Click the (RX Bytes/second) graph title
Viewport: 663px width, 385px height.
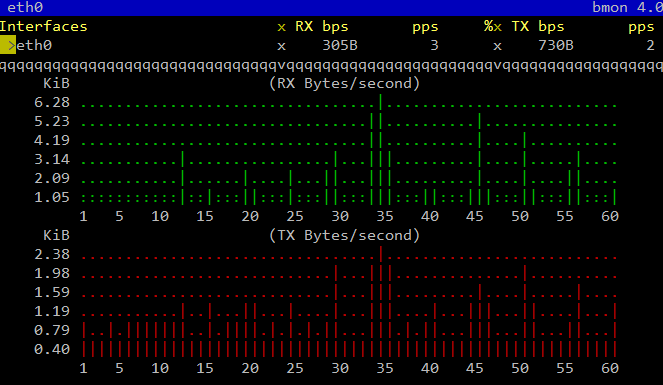345,83
